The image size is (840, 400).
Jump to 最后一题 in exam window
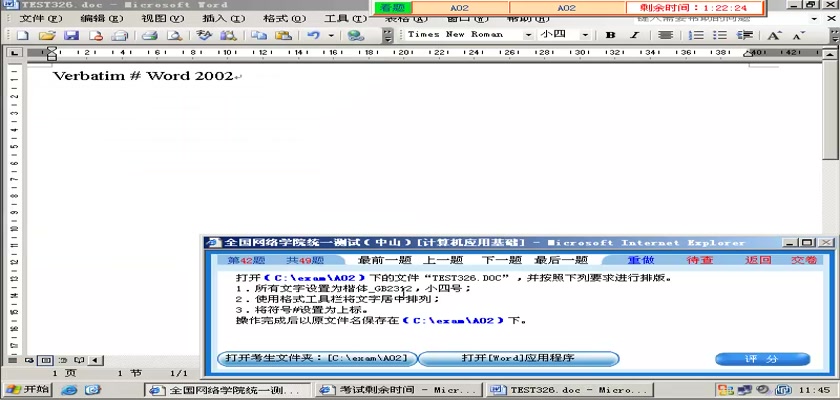(x=561, y=260)
